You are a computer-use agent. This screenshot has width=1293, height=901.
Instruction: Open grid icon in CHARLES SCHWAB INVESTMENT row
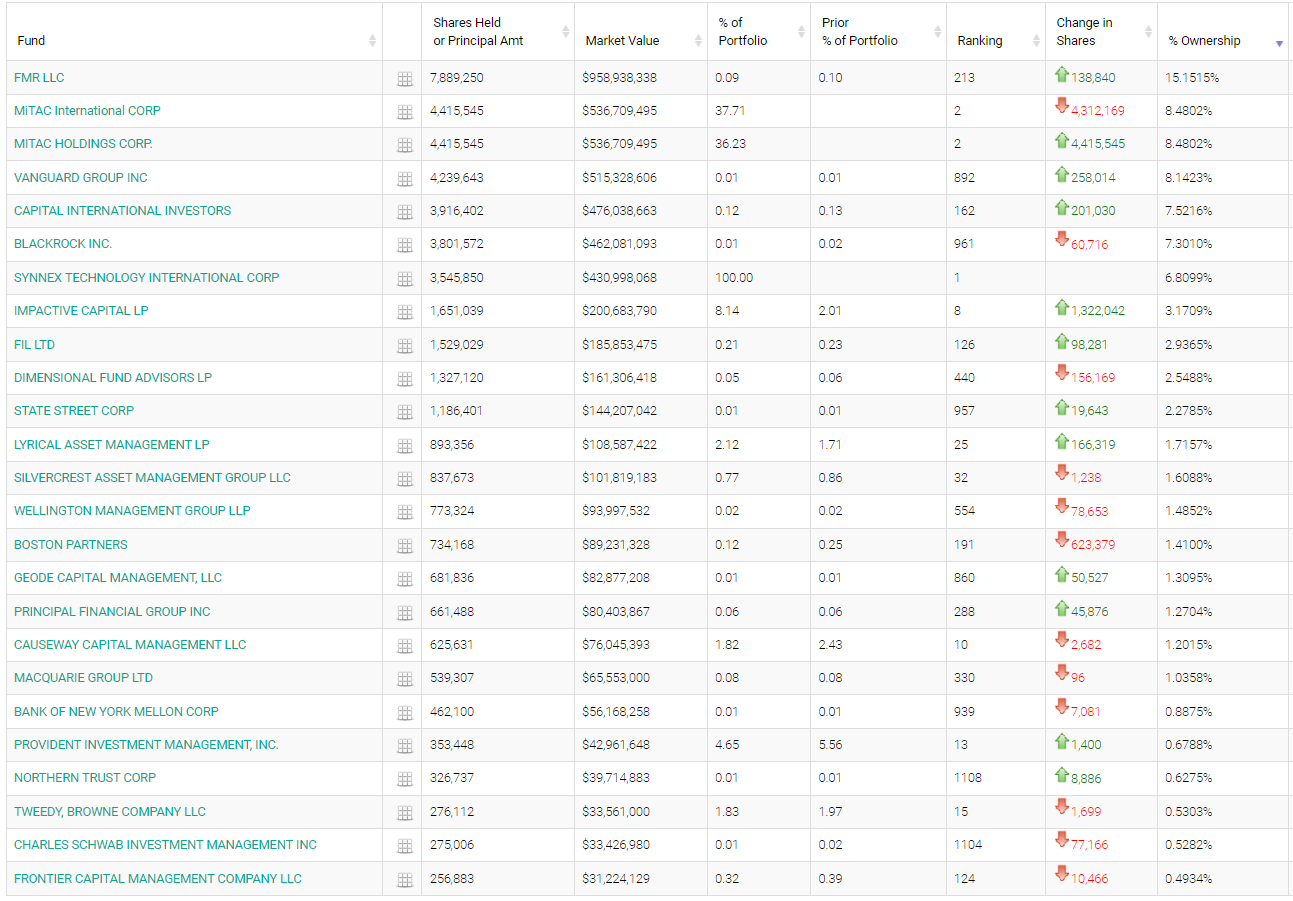coord(405,846)
